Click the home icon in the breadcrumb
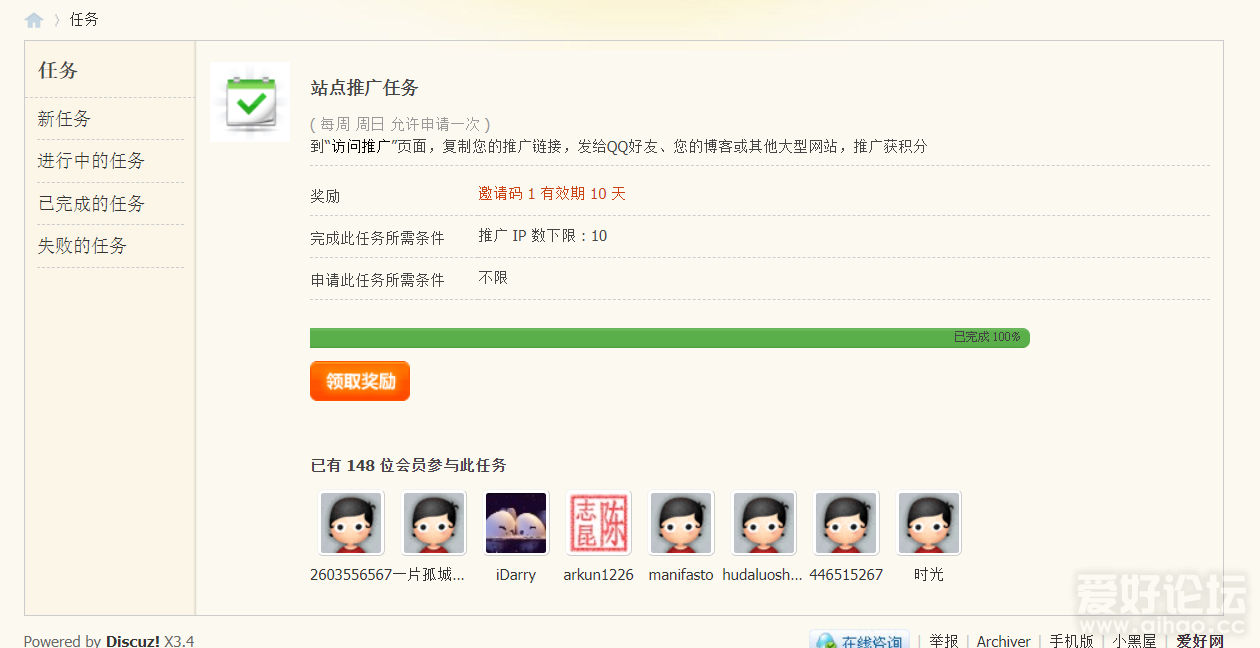 point(34,20)
